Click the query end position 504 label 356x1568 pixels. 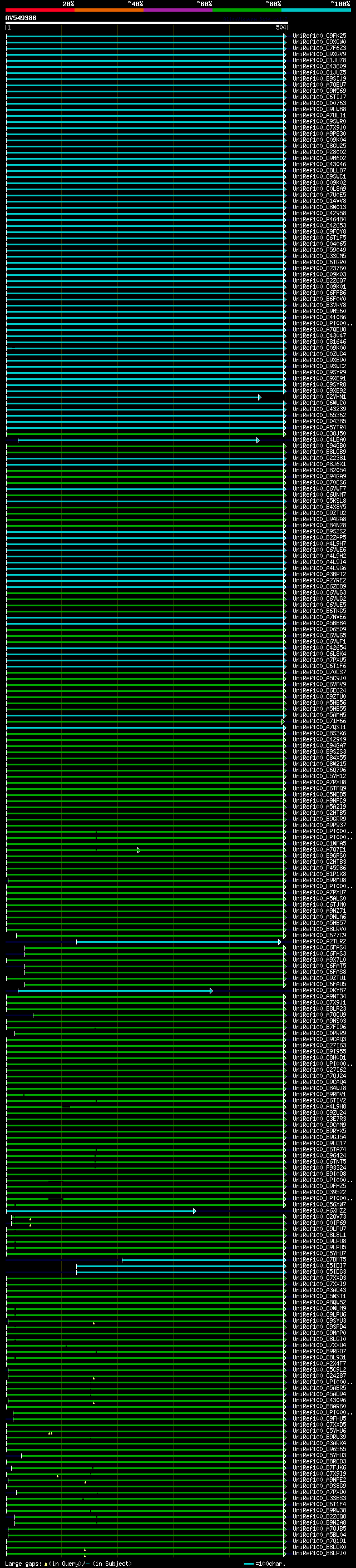[x=280, y=27]
